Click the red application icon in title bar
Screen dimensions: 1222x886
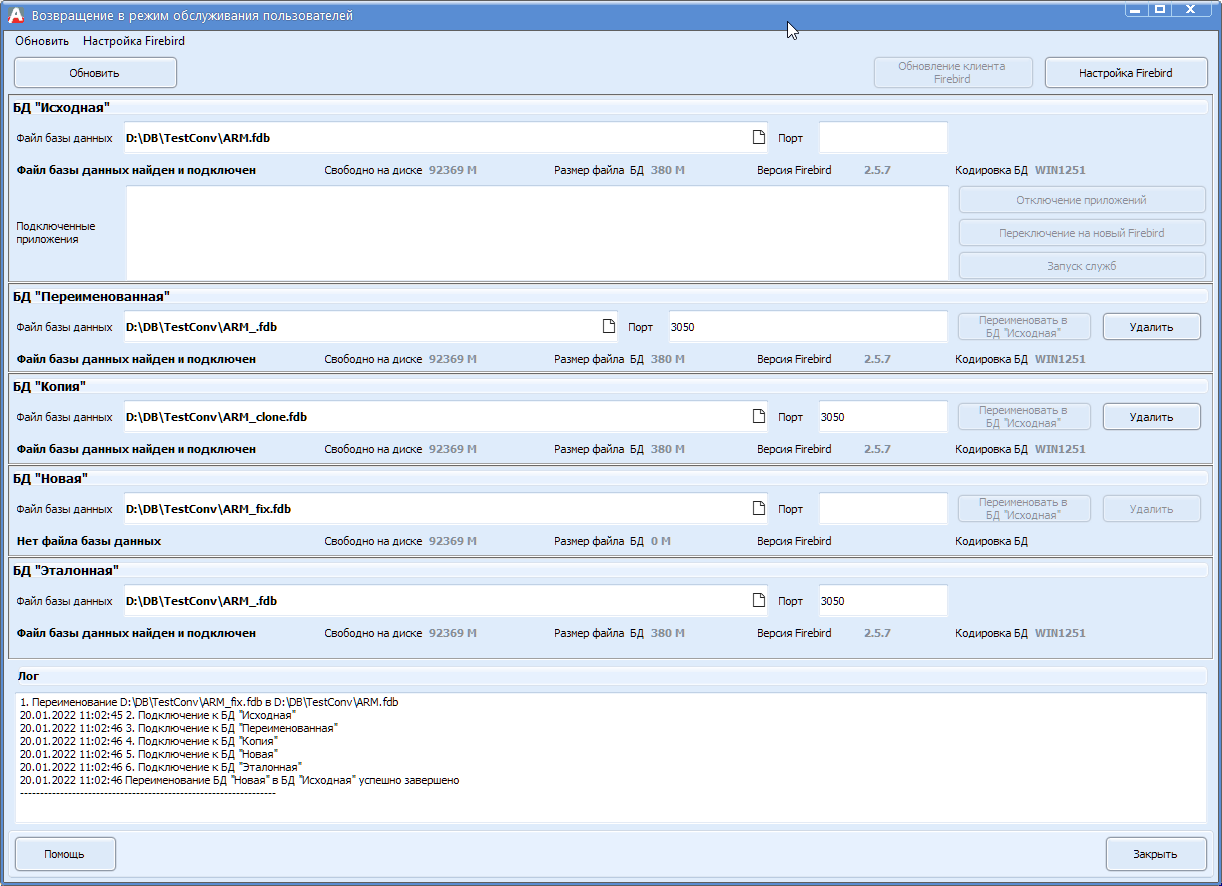point(16,15)
